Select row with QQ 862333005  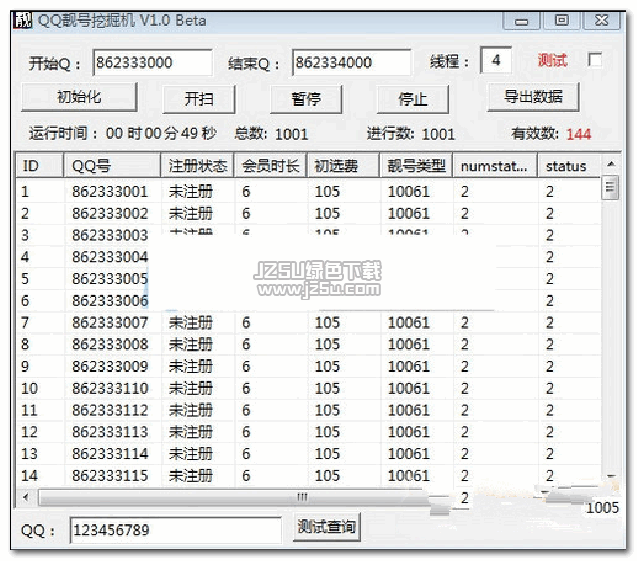click(308, 279)
